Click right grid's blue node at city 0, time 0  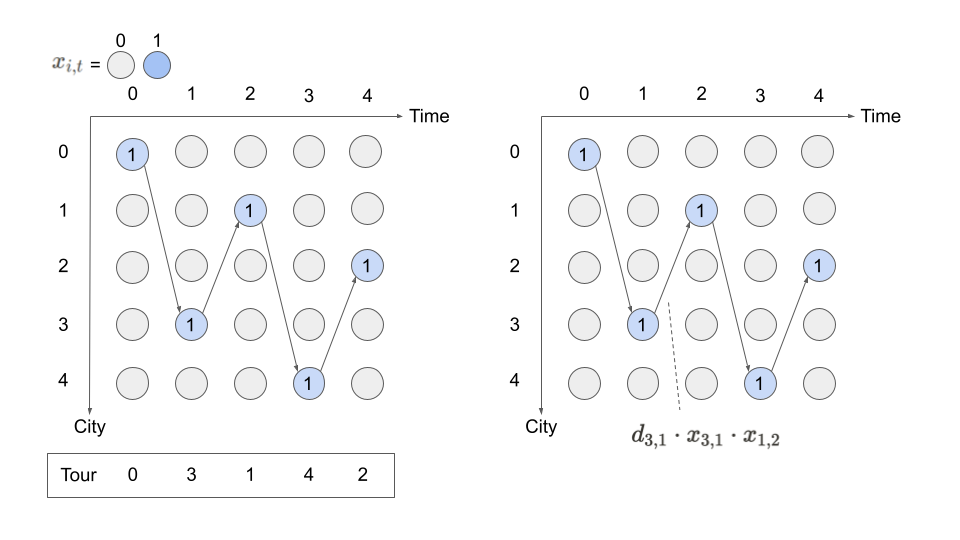584,153
